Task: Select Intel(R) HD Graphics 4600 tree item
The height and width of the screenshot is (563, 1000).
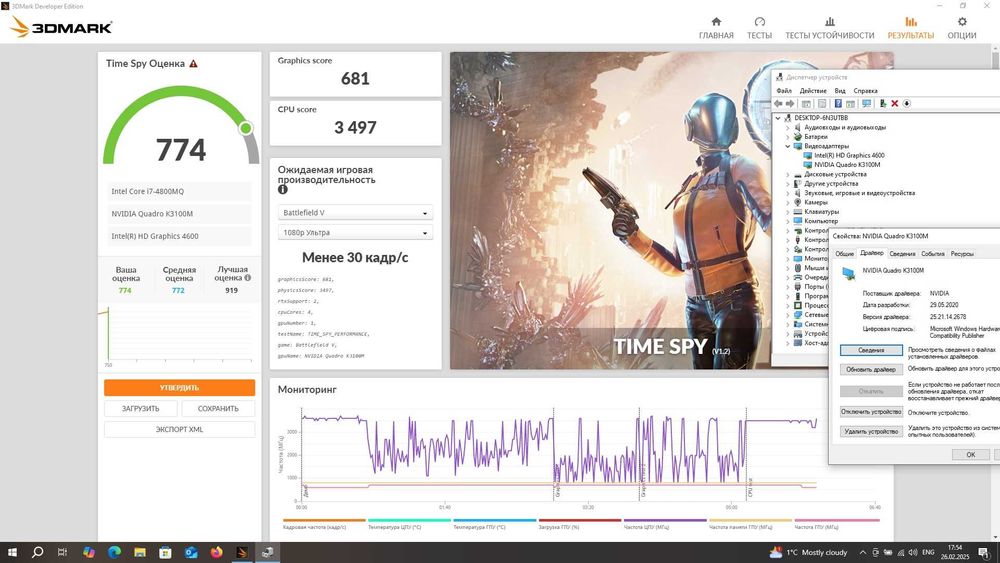Action: [x=849, y=155]
